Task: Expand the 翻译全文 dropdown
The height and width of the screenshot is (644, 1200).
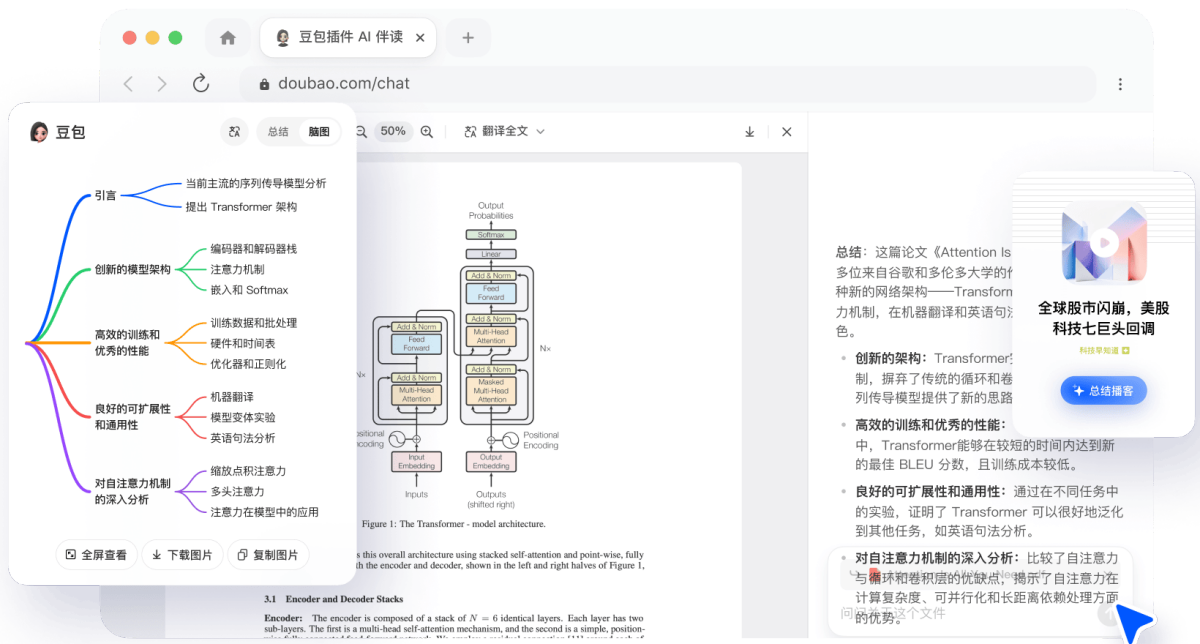Action: click(505, 132)
